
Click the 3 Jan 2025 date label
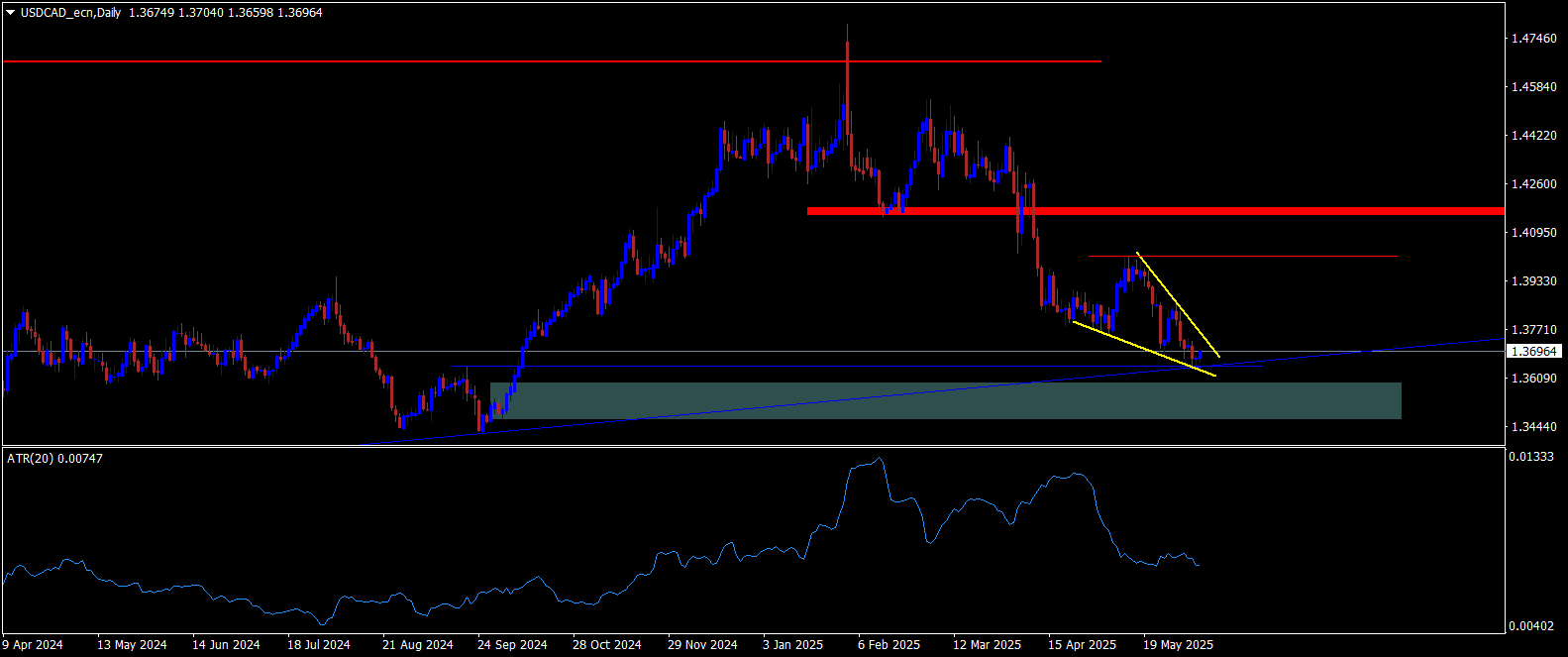coord(793,645)
